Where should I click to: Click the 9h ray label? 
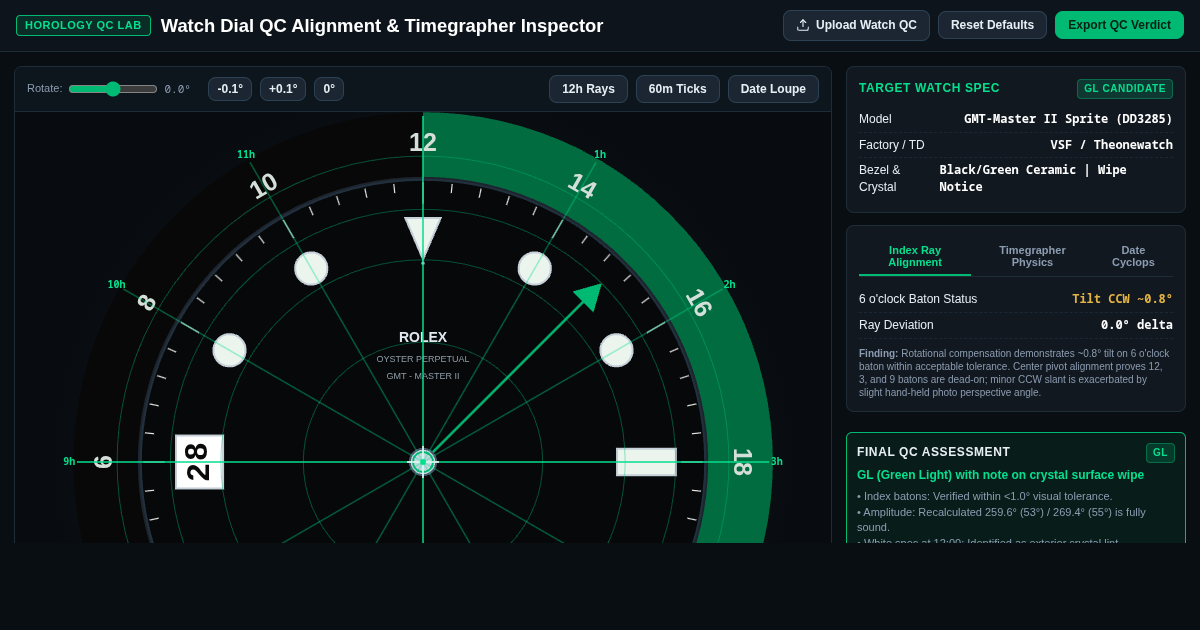[69, 461]
